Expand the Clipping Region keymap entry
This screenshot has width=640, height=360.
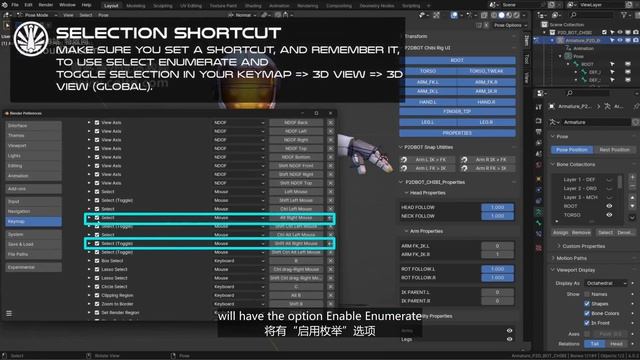coord(89,295)
